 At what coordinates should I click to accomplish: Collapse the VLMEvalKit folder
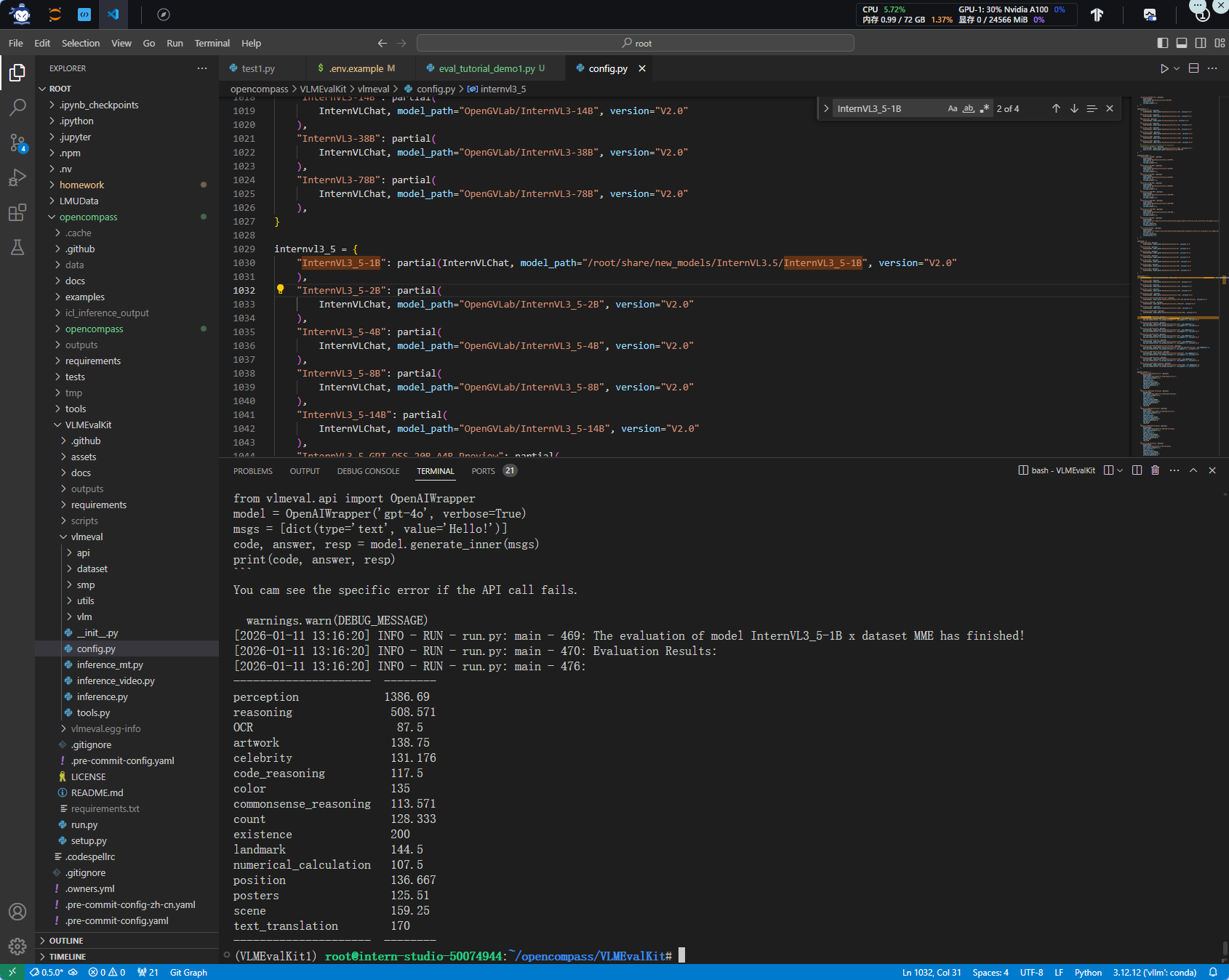[x=58, y=425]
